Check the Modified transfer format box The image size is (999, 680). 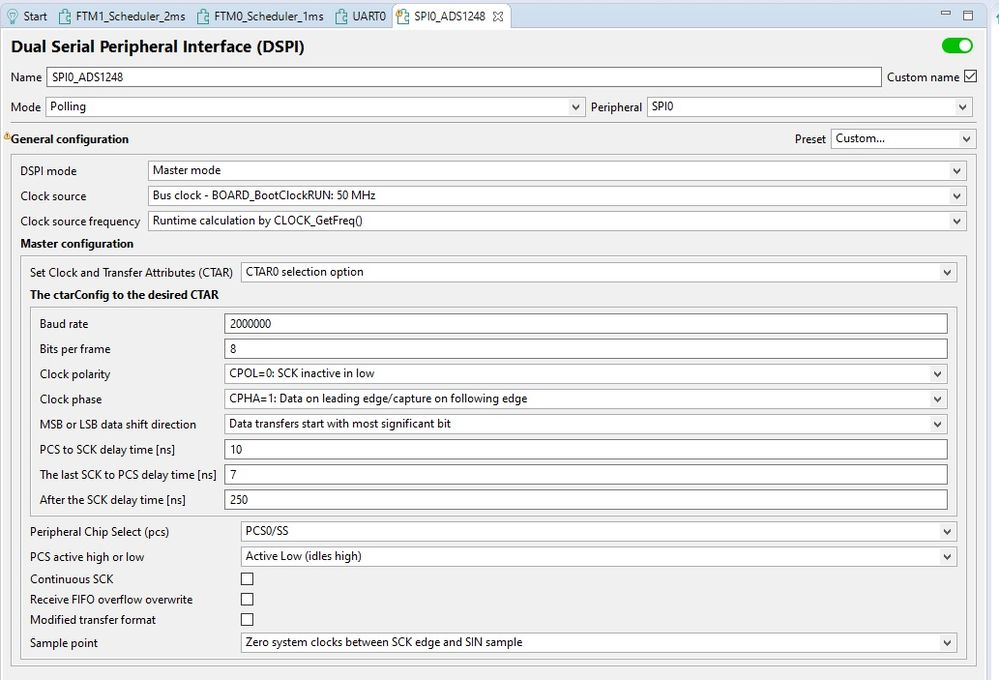[247, 619]
